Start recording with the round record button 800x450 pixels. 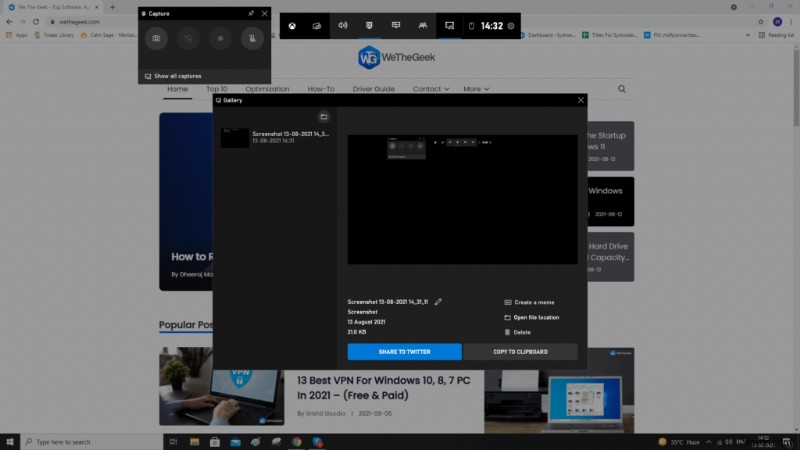tap(220, 38)
